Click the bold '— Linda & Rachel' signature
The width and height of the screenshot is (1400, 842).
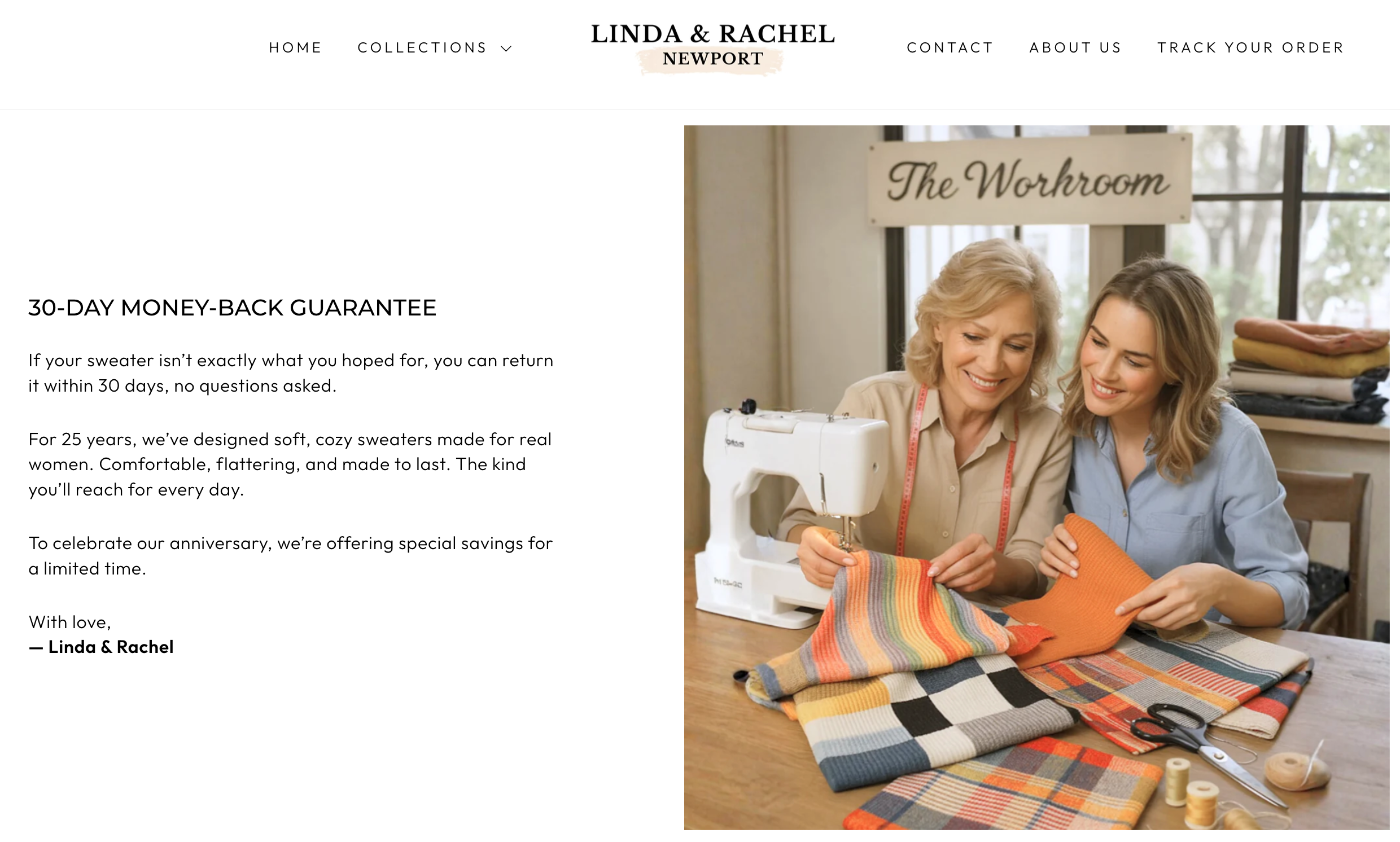tap(101, 647)
